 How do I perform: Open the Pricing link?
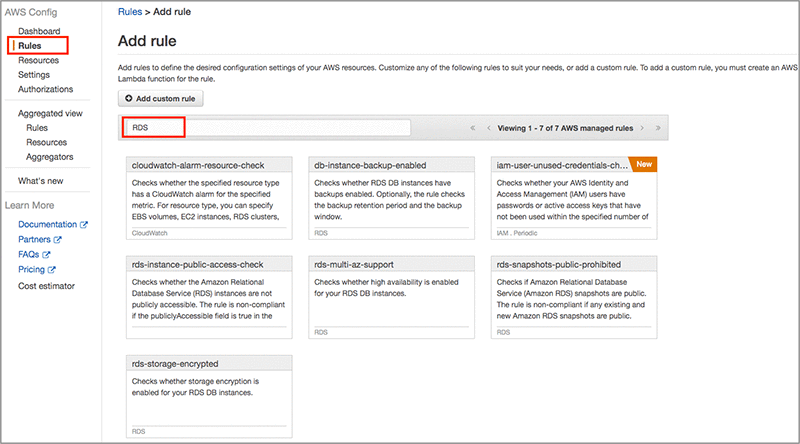tap(31, 269)
